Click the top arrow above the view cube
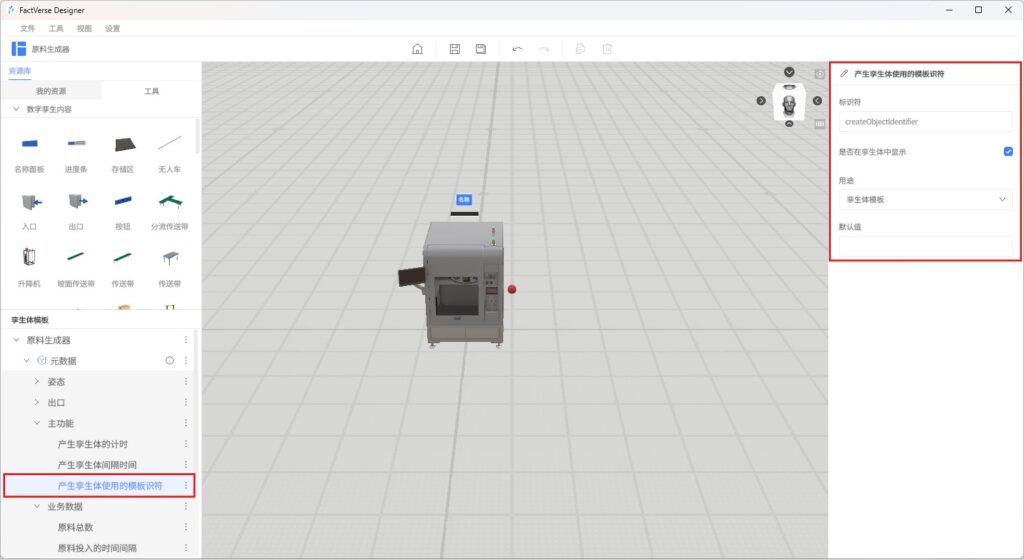The height and width of the screenshot is (559, 1024). click(x=789, y=72)
